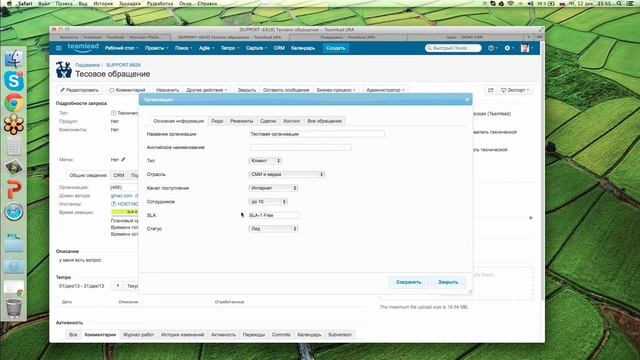Viewport: 640px width, 360px height.
Task: Open the Канал поступления select showing Интернет
Action: pyautogui.click(x=273, y=188)
